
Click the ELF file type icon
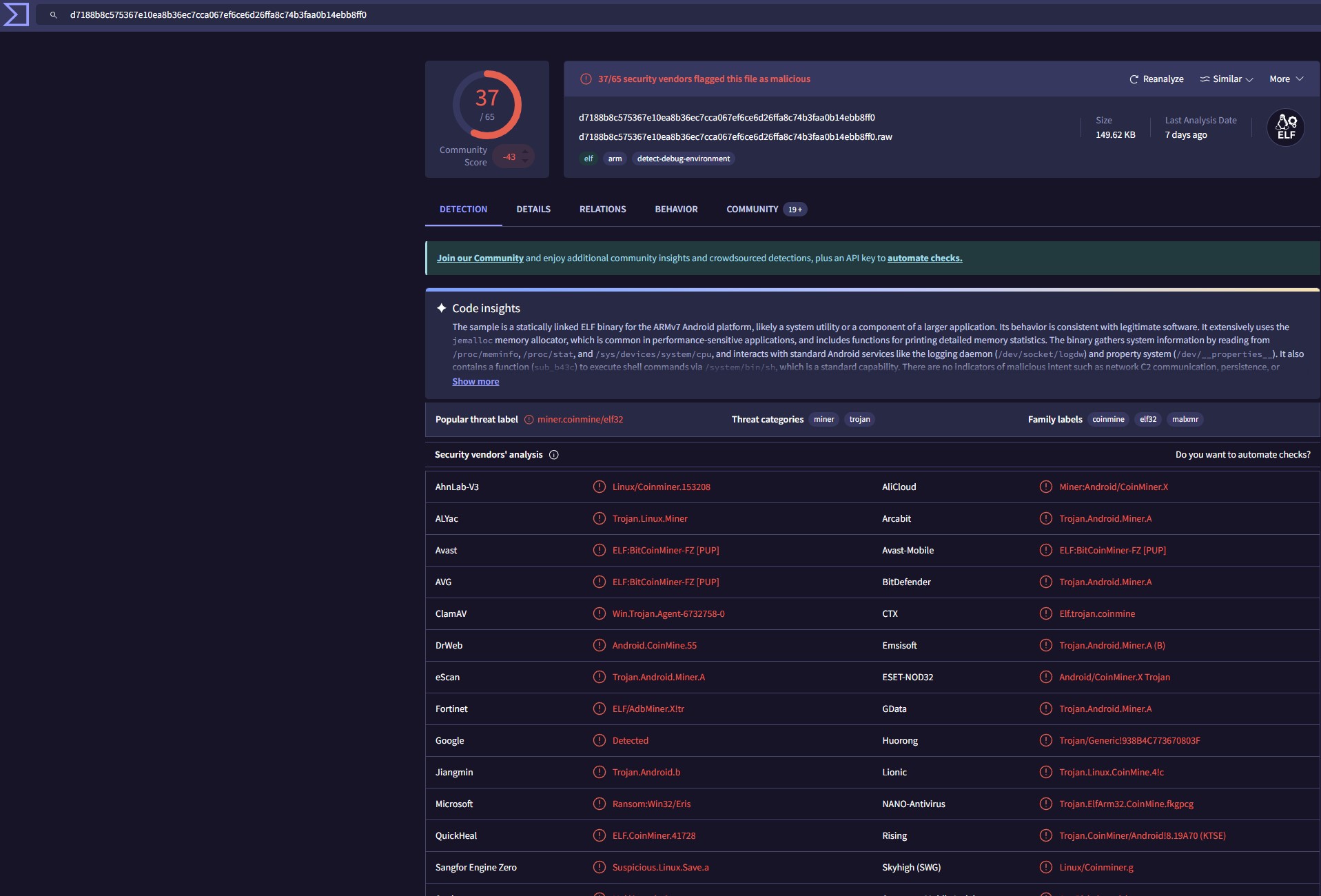pyautogui.click(x=1286, y=128)
